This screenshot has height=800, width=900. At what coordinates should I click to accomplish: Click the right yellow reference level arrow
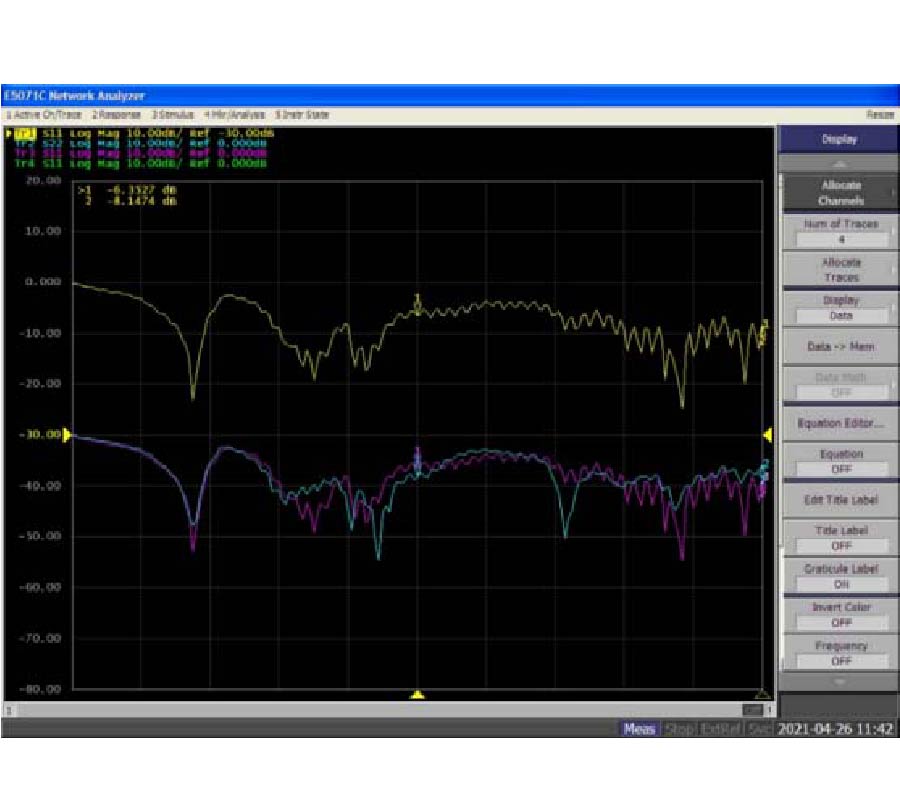tap(768, 435)
